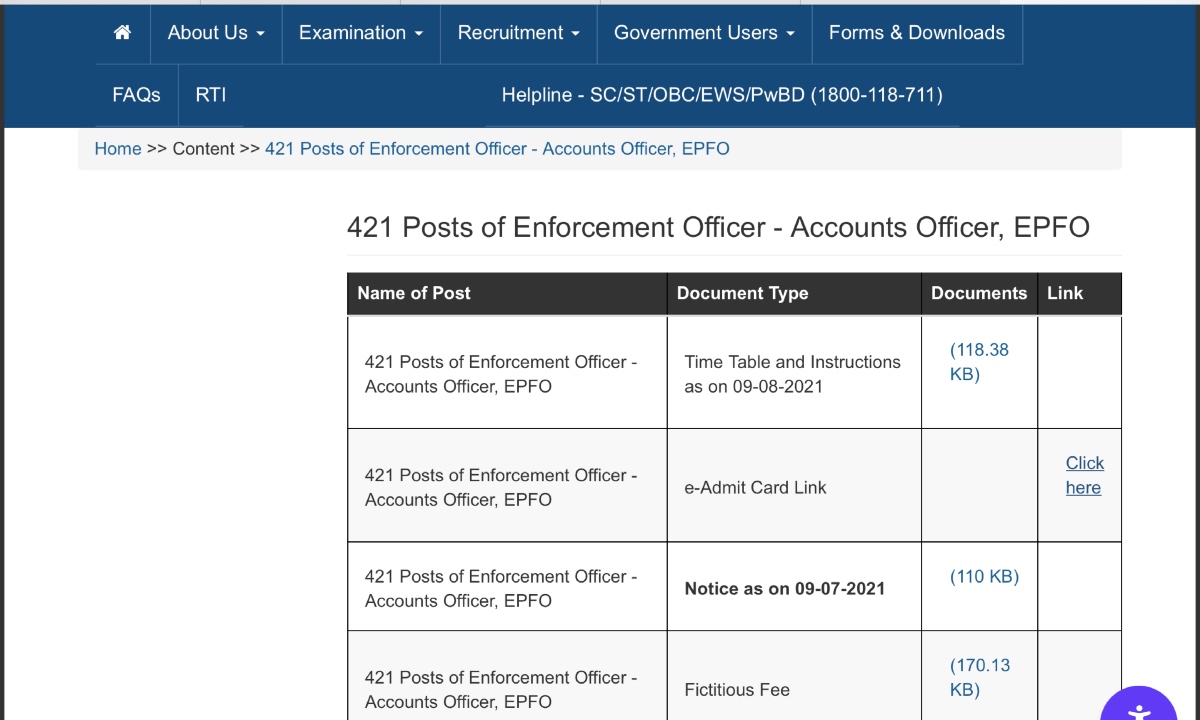Viewport: 1200px width, 720px height.
Task: Download the 110 KB Notice document
Action: [x=984, y=577]
